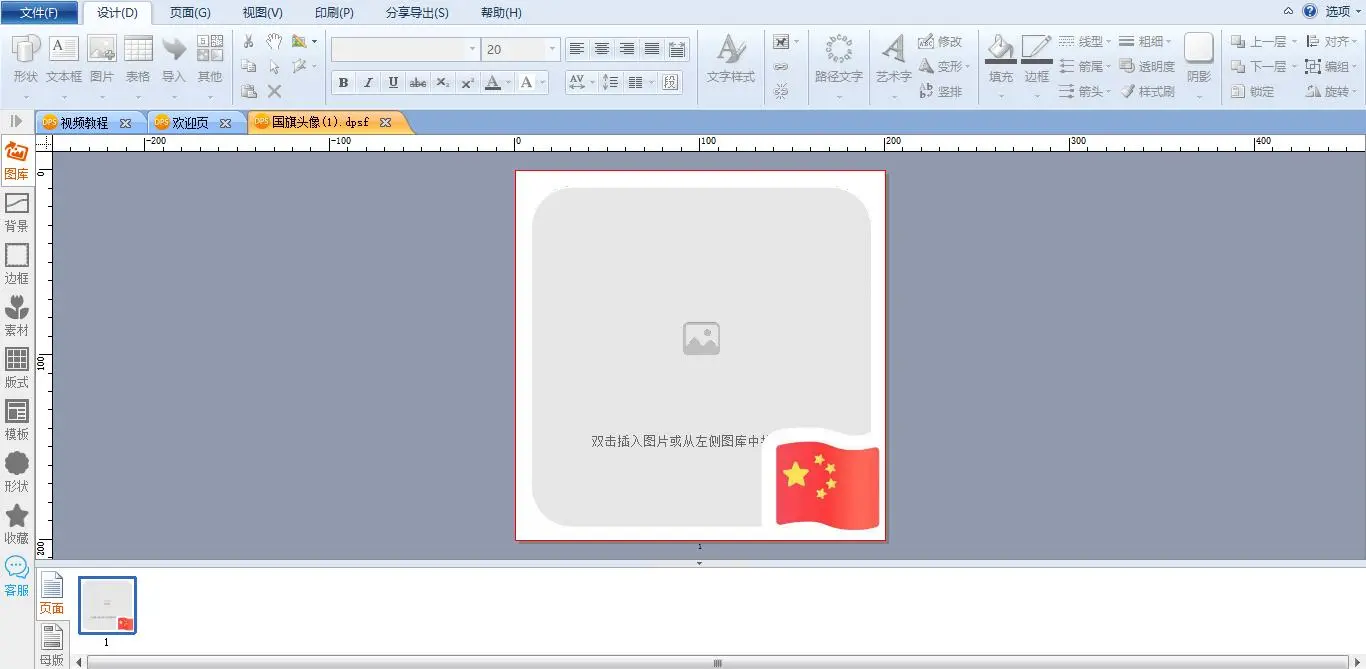Open the 背景 background panel
The image size is (1366, 669).
point(16,212)
